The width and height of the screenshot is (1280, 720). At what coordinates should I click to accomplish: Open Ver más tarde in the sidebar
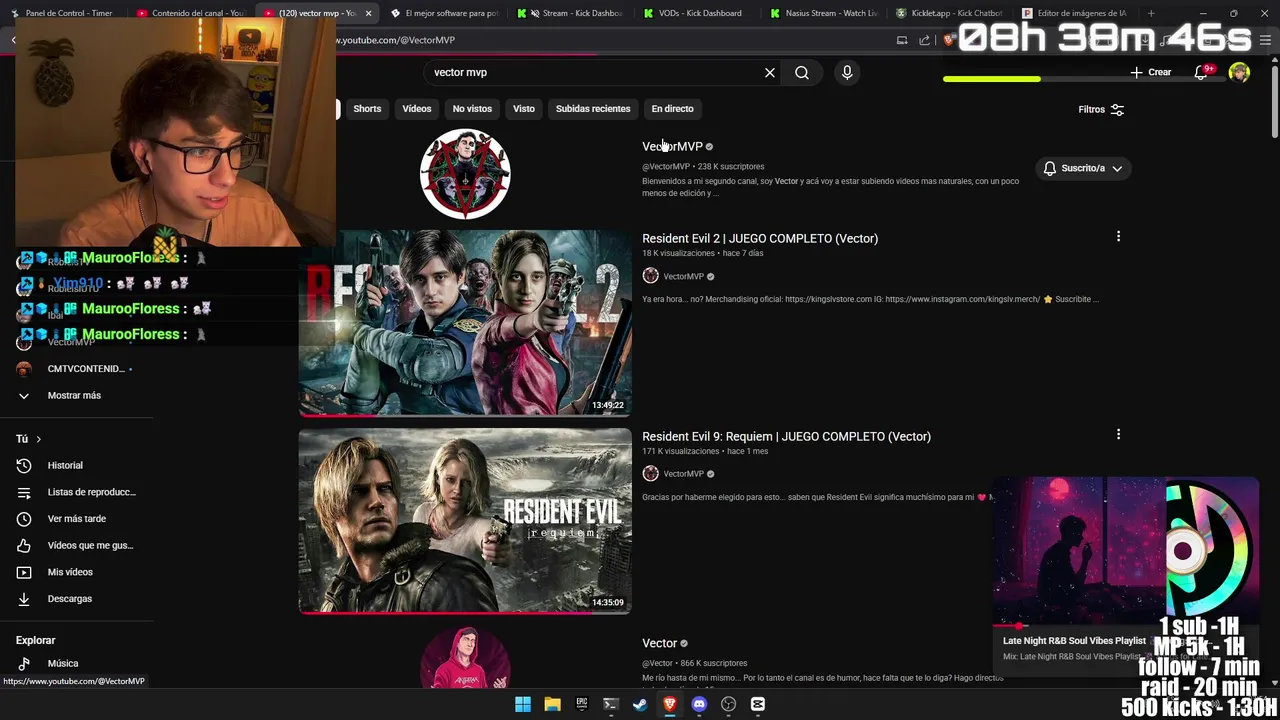(x=76, y=519)
